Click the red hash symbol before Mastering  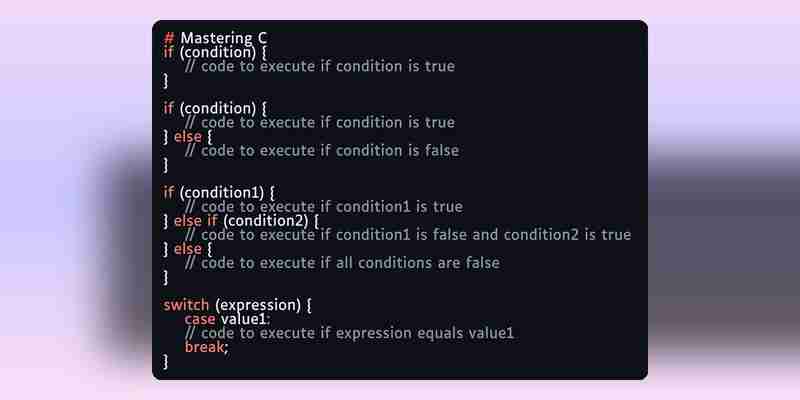pos(169,38)
